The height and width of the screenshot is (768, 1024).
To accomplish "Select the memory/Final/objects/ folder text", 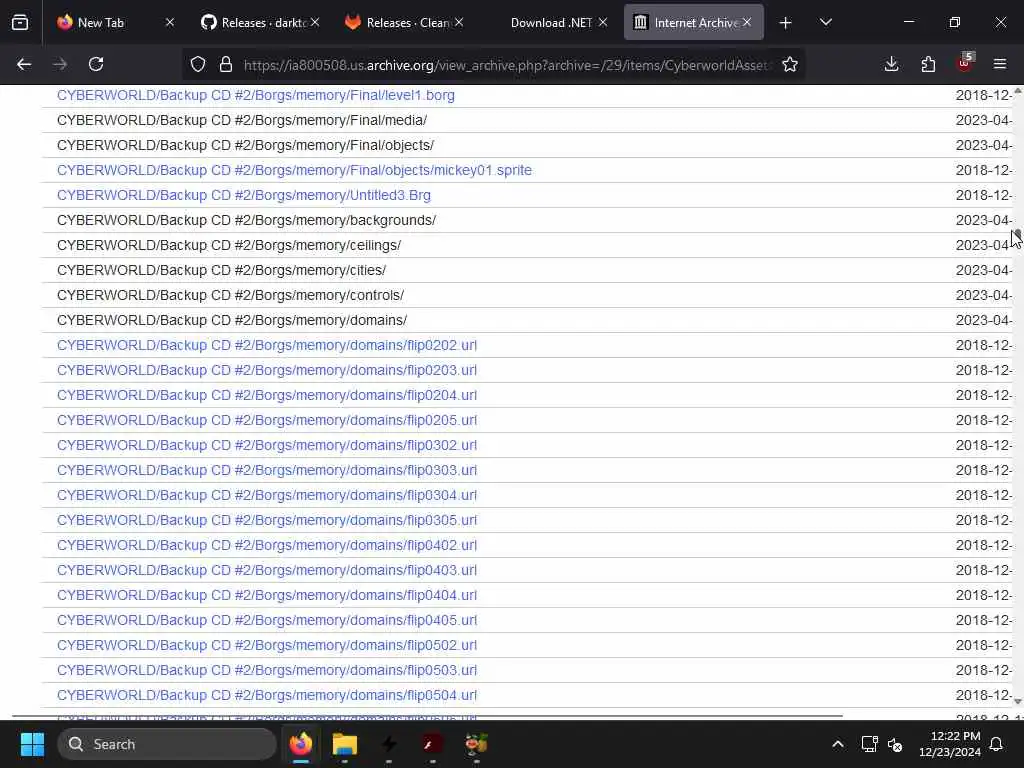I will [245, 146].
